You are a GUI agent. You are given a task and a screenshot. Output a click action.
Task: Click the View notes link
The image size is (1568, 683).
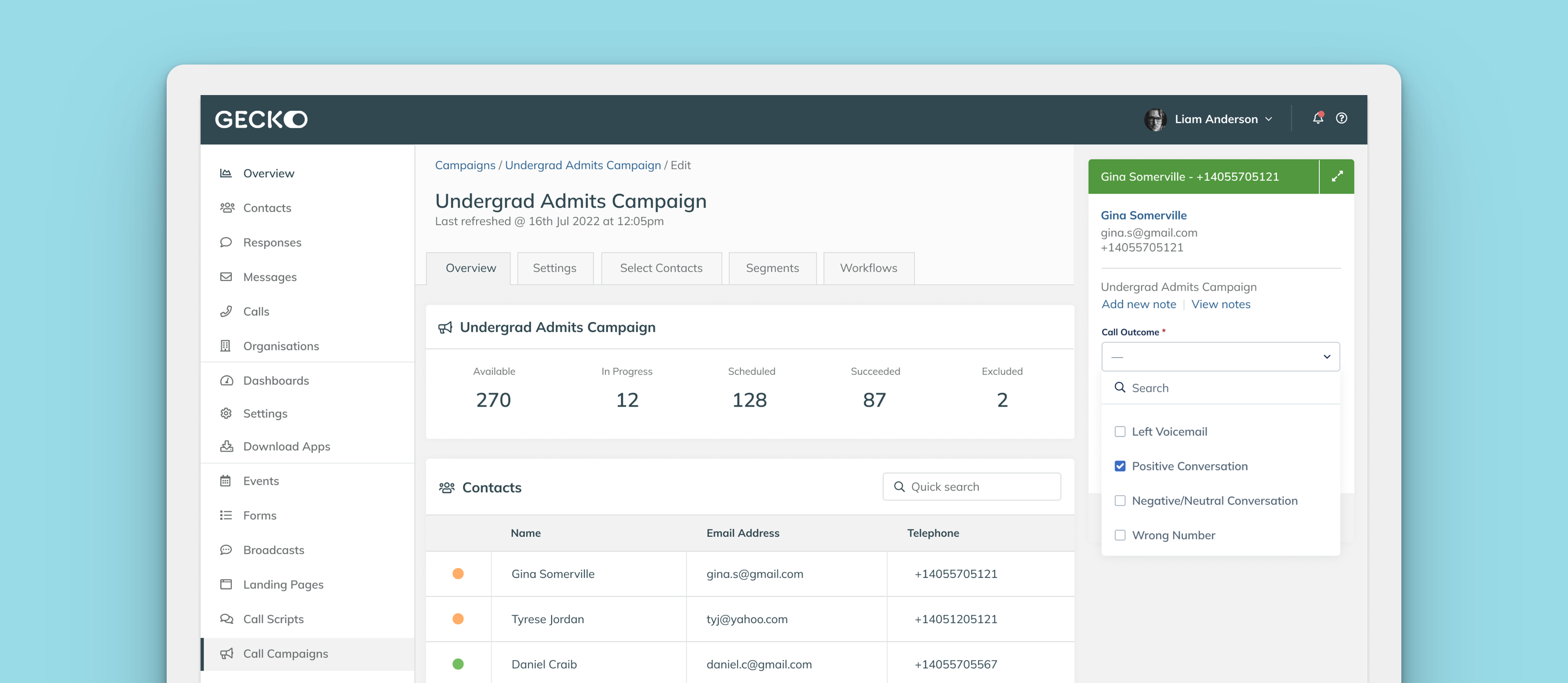tap(1221, 304)
